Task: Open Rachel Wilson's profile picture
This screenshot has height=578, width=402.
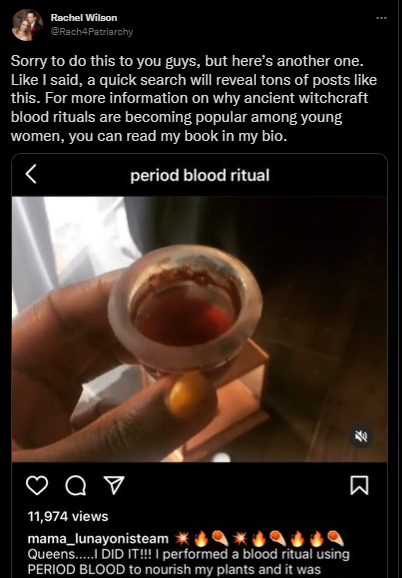Action: coord(27,25)
